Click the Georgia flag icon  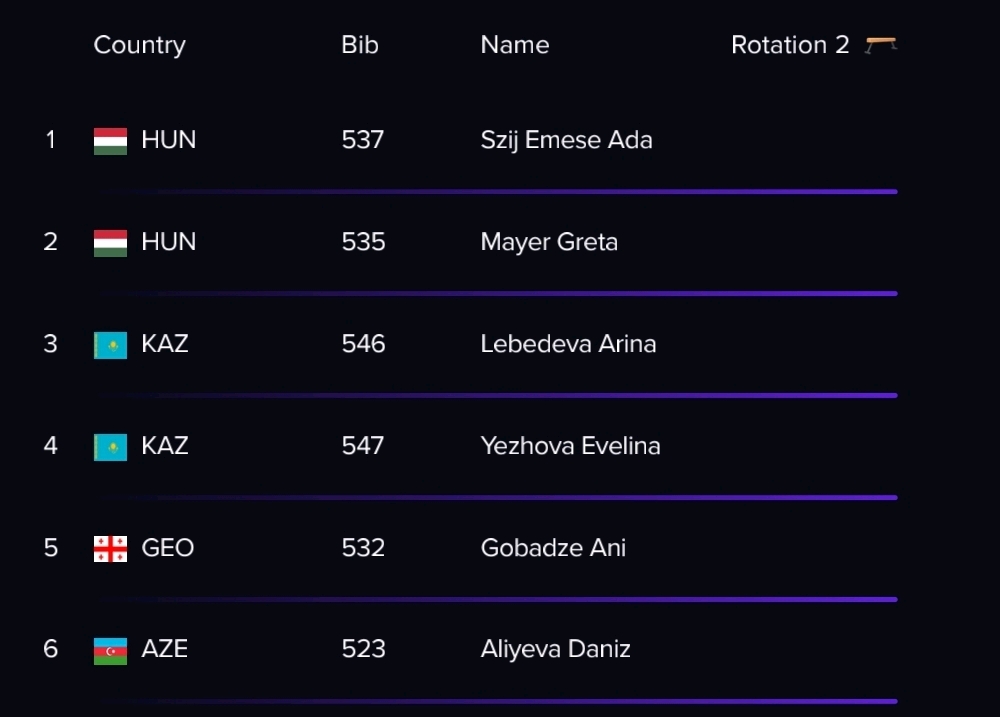click(110, 549)
